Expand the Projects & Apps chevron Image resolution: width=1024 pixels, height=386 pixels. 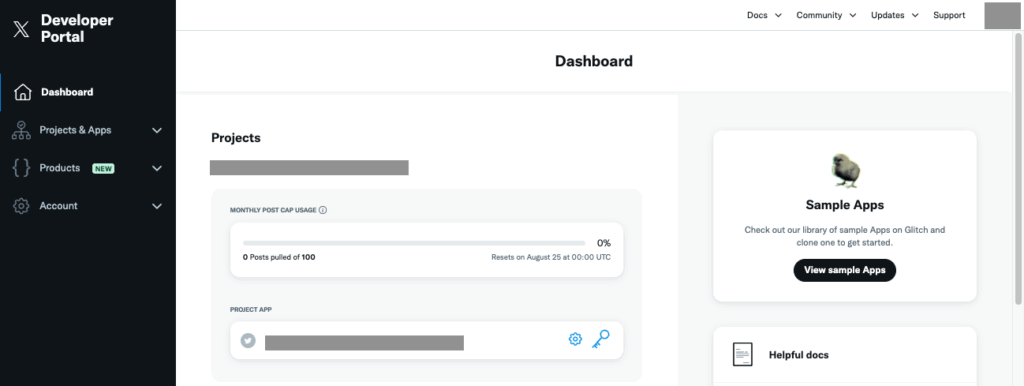[x=157, y=131]
